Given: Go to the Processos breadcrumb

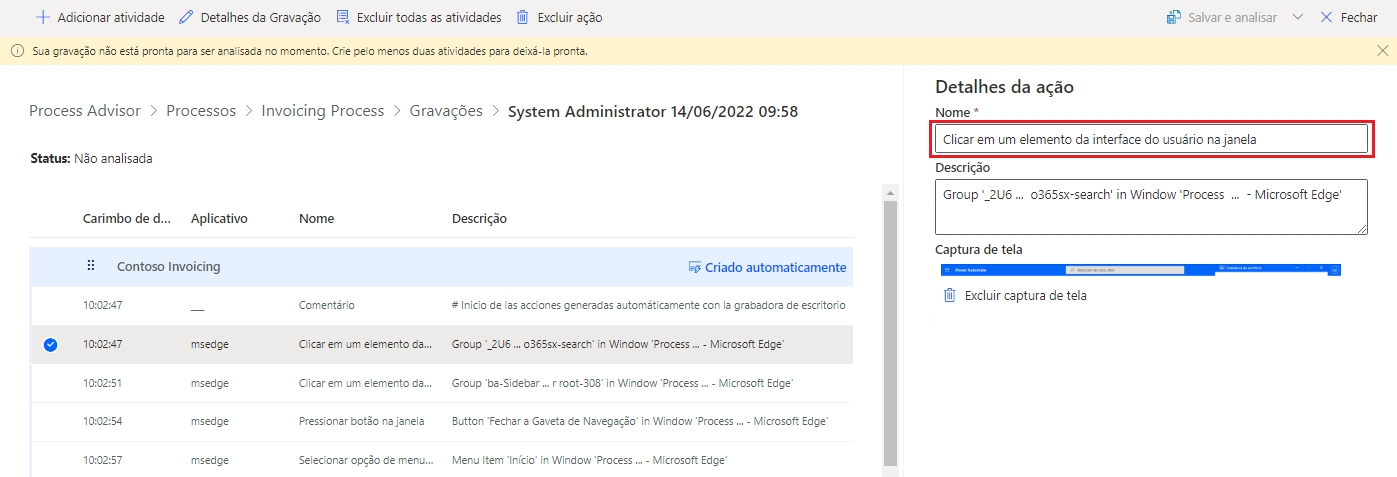Looking at the screenshot, I should pyautogui.click(x=201, y=111).
